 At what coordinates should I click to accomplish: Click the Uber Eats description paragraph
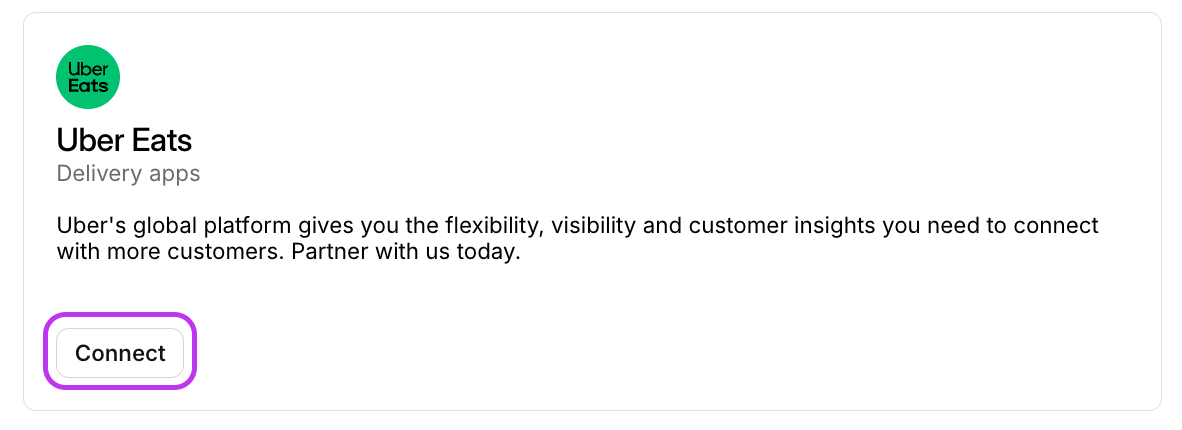[577, 238]
